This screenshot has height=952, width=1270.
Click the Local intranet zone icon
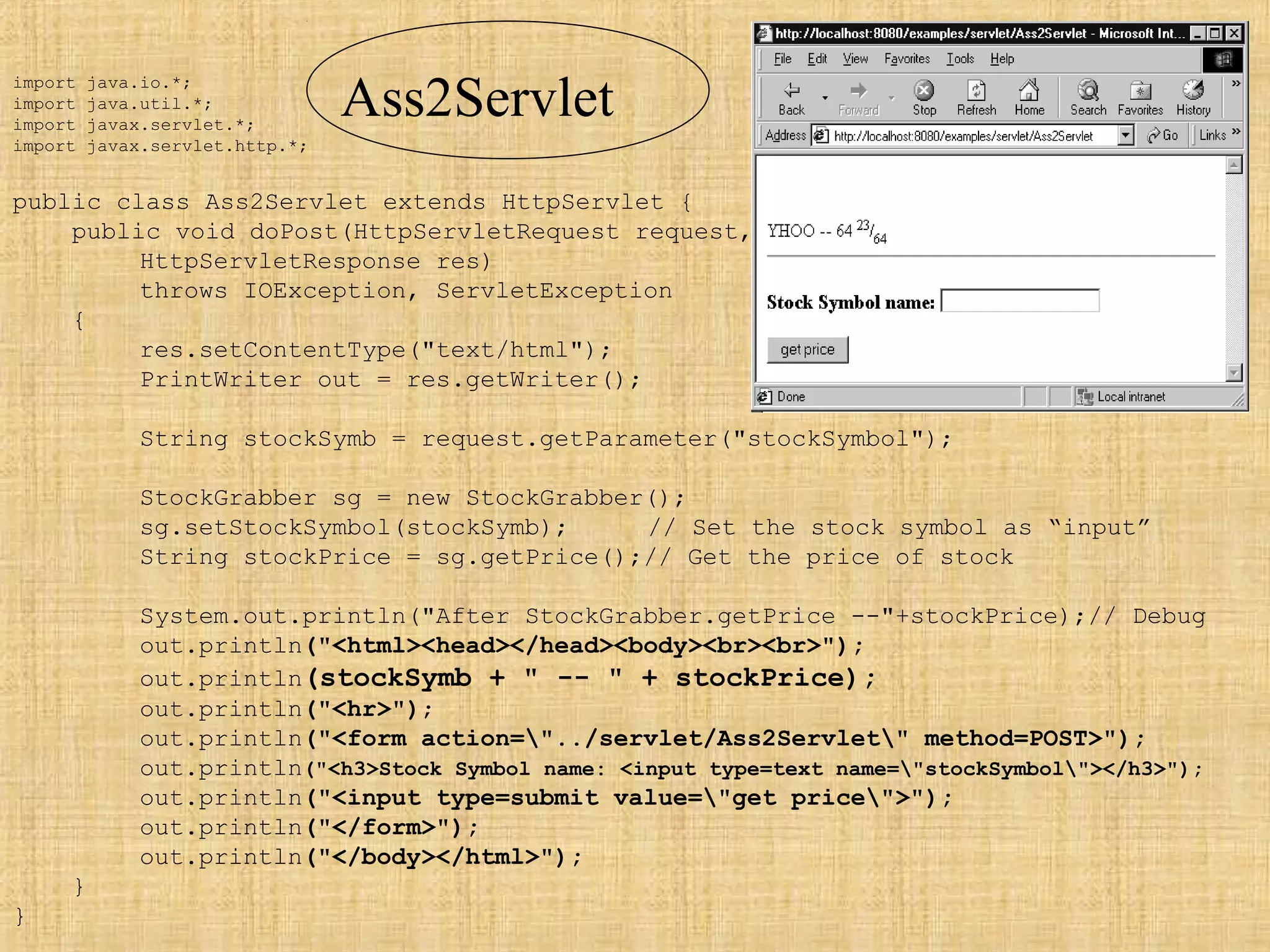coord(1084,397)
